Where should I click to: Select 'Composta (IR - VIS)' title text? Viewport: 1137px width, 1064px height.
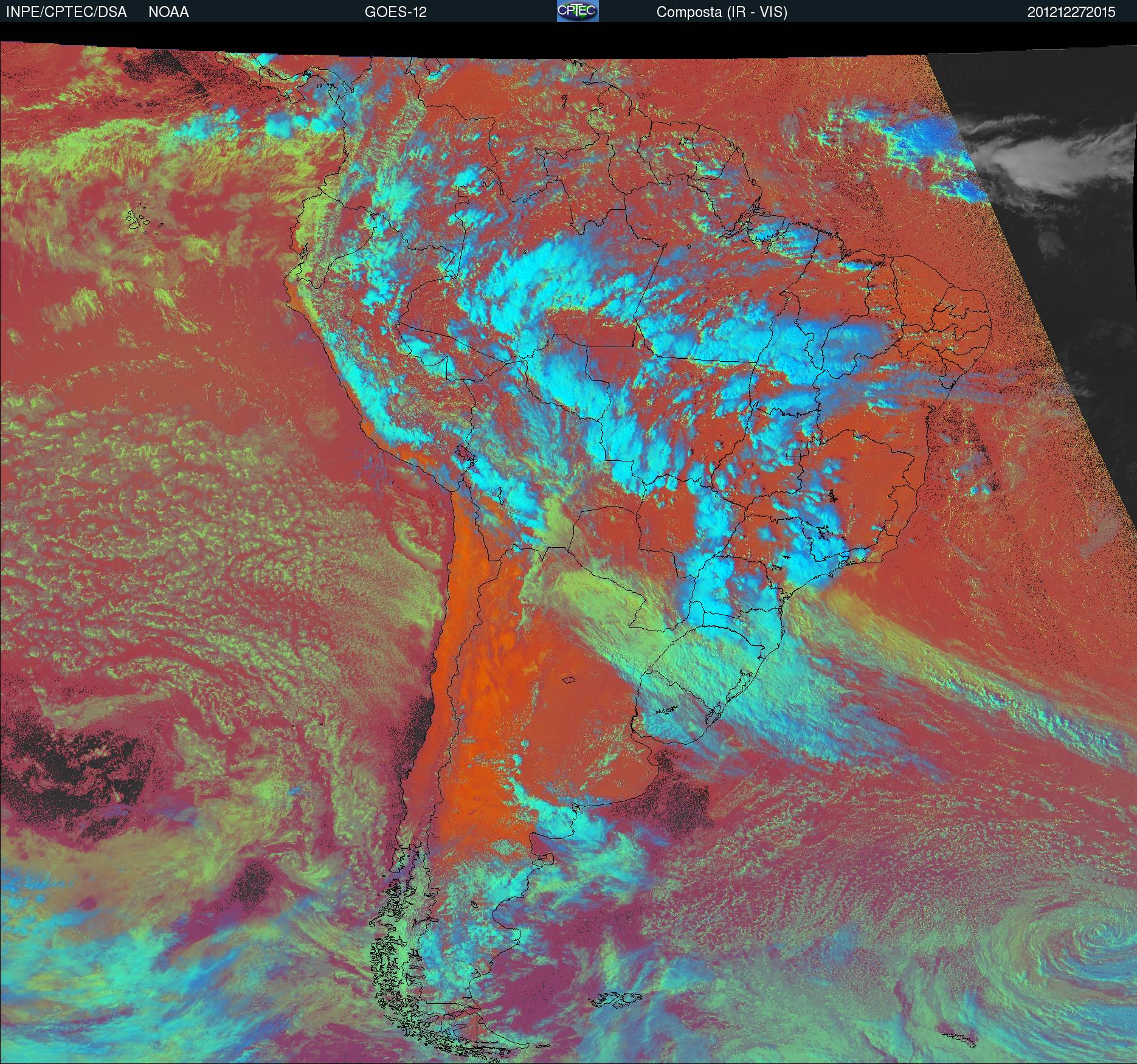(722, 12)
